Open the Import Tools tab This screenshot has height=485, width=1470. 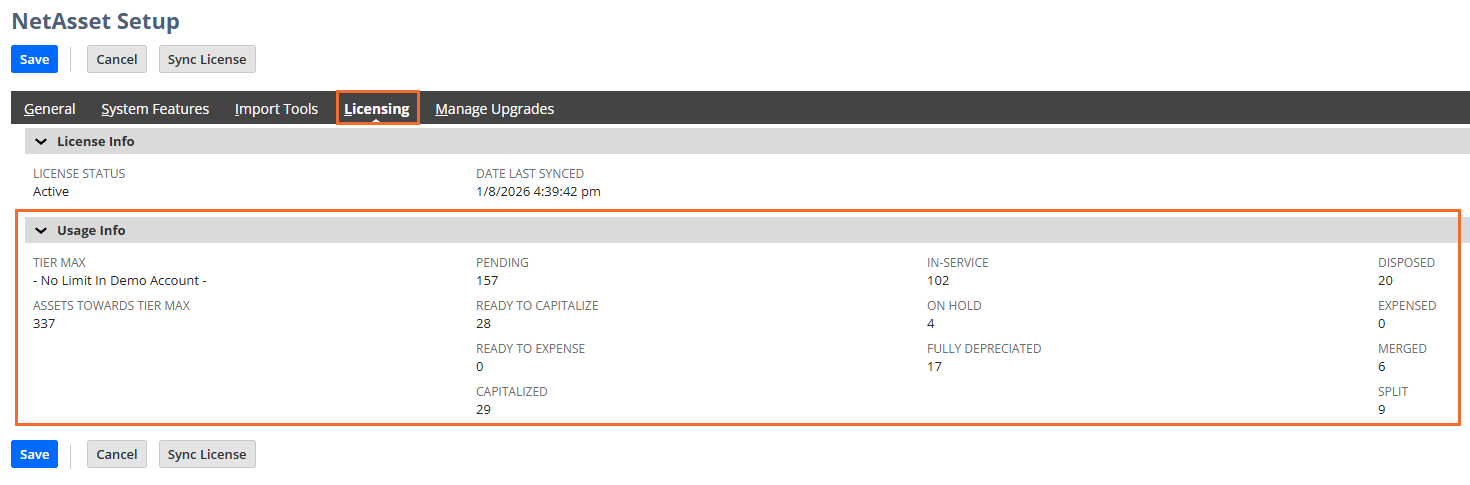[x=276, y=109]
